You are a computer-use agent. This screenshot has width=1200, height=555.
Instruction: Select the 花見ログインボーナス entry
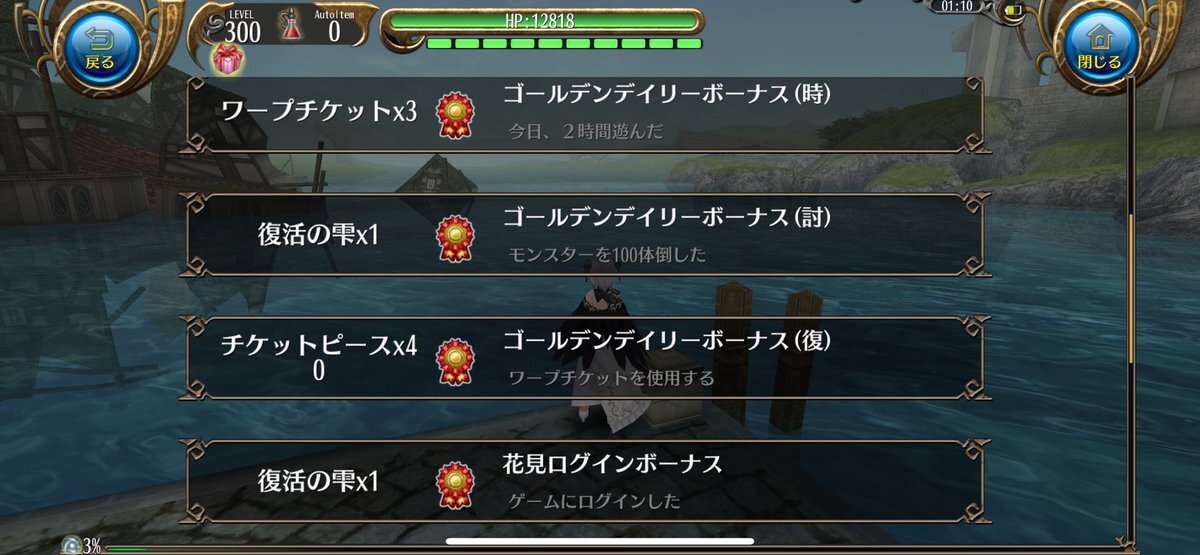(586, 482)
